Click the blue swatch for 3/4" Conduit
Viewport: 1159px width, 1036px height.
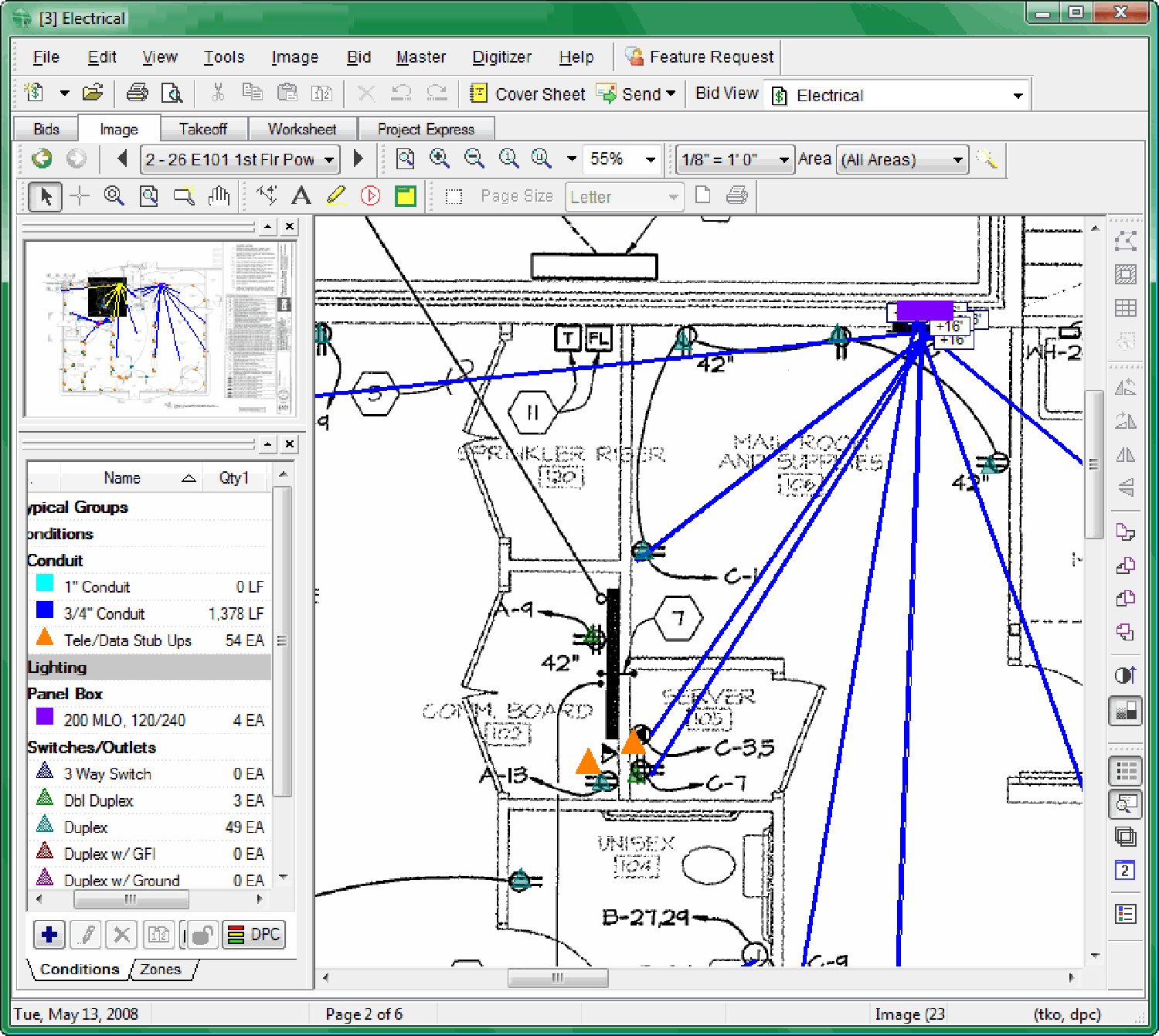[45, 611]
